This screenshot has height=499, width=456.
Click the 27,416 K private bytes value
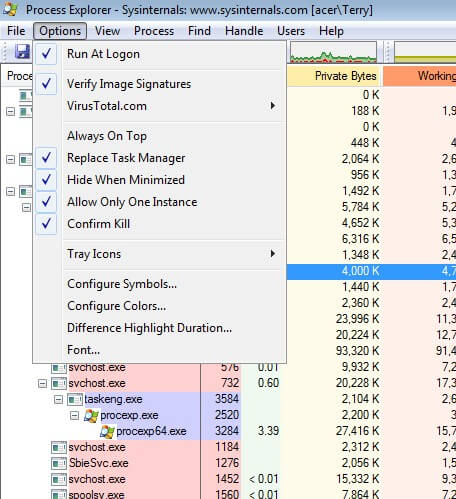click(x=357, y=431)
